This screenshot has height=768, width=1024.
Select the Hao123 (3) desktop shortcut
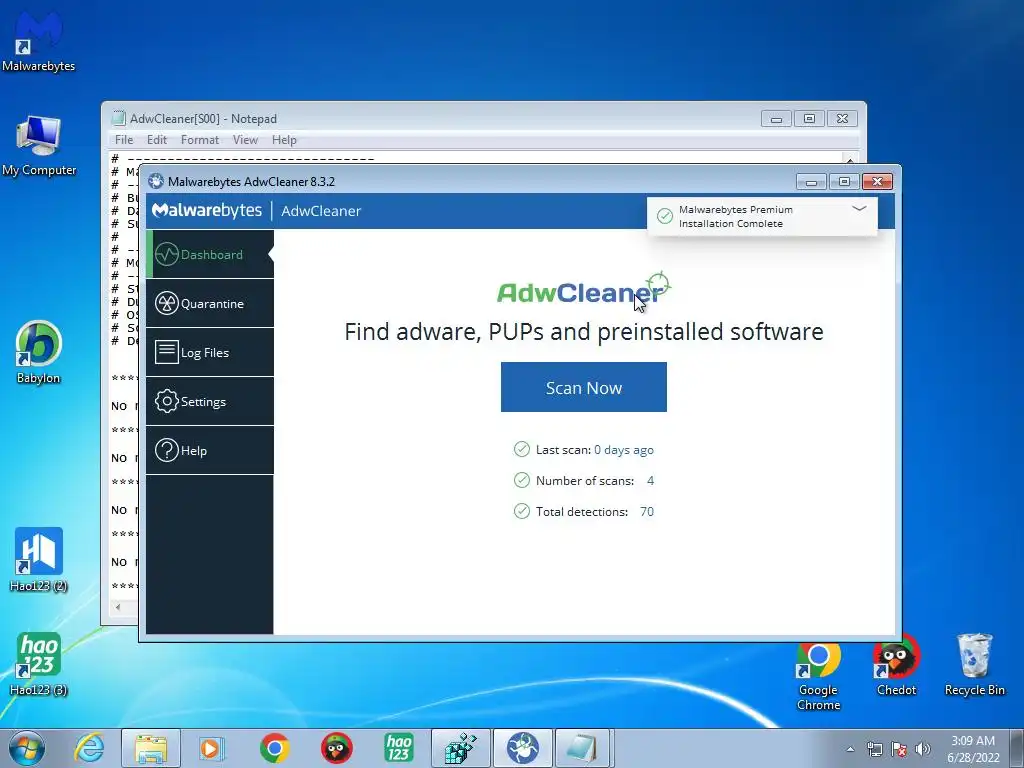[39, 664]
